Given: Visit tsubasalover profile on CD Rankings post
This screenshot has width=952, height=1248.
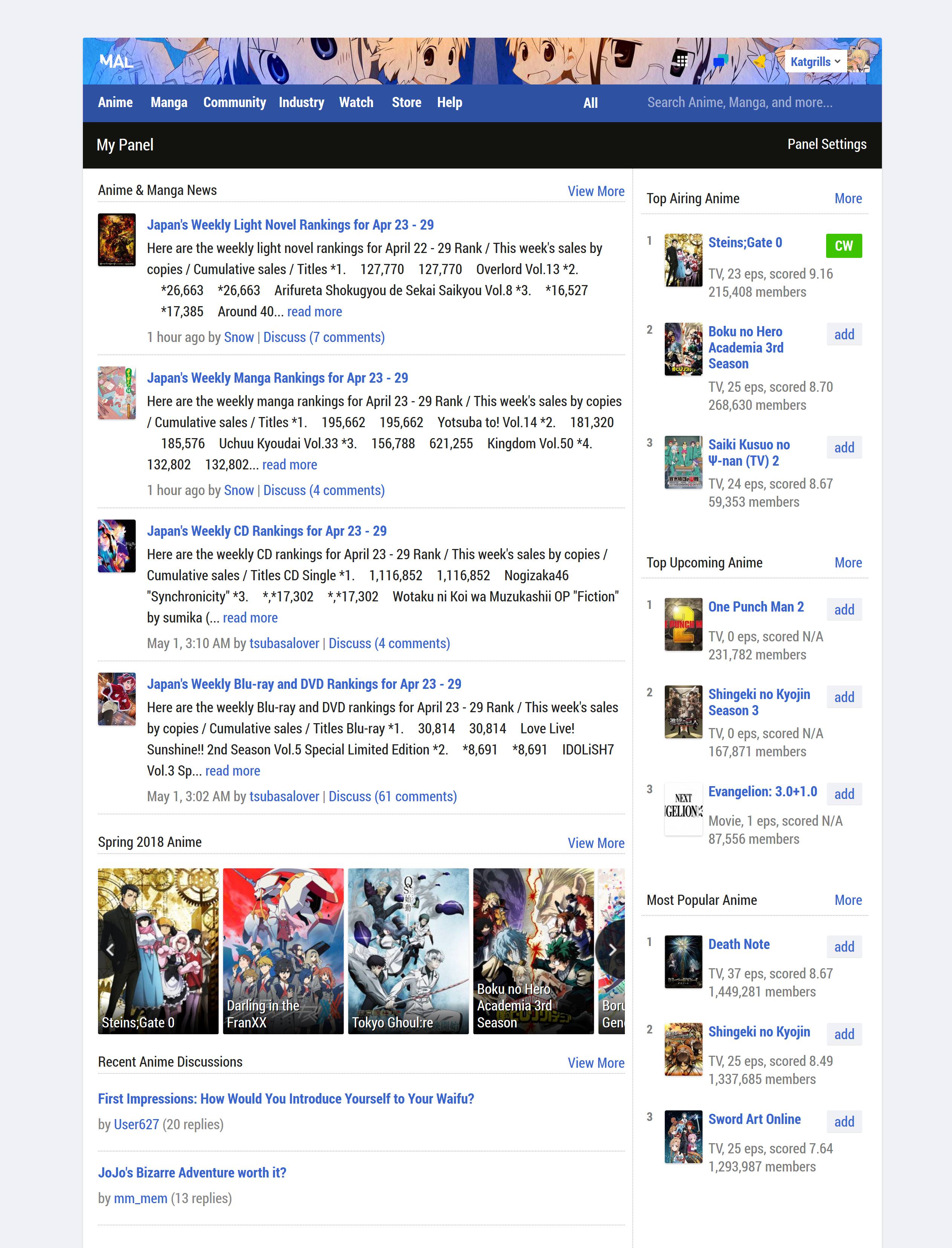Looking at the screenshot, I should tap(285, 643).
